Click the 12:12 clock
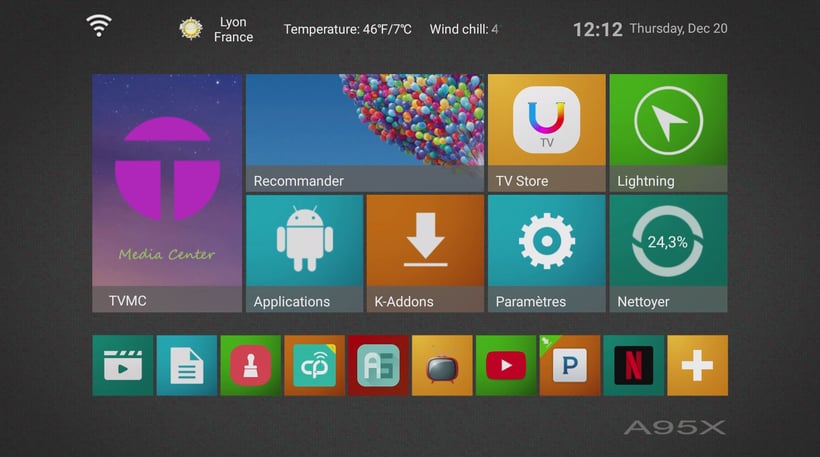This screenshot has width=820, height=457. coord(598,29)
